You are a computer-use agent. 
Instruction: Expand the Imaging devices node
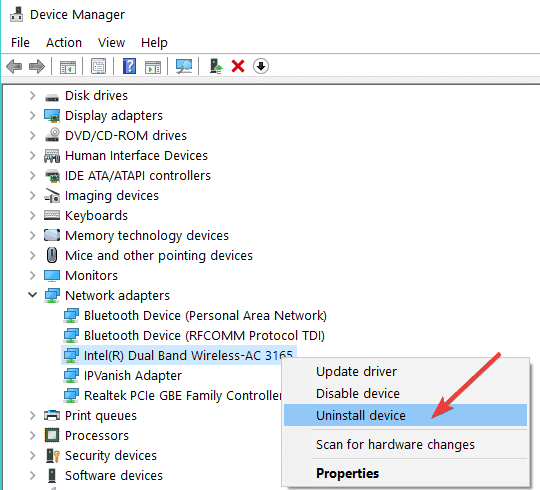pos(33,195)
